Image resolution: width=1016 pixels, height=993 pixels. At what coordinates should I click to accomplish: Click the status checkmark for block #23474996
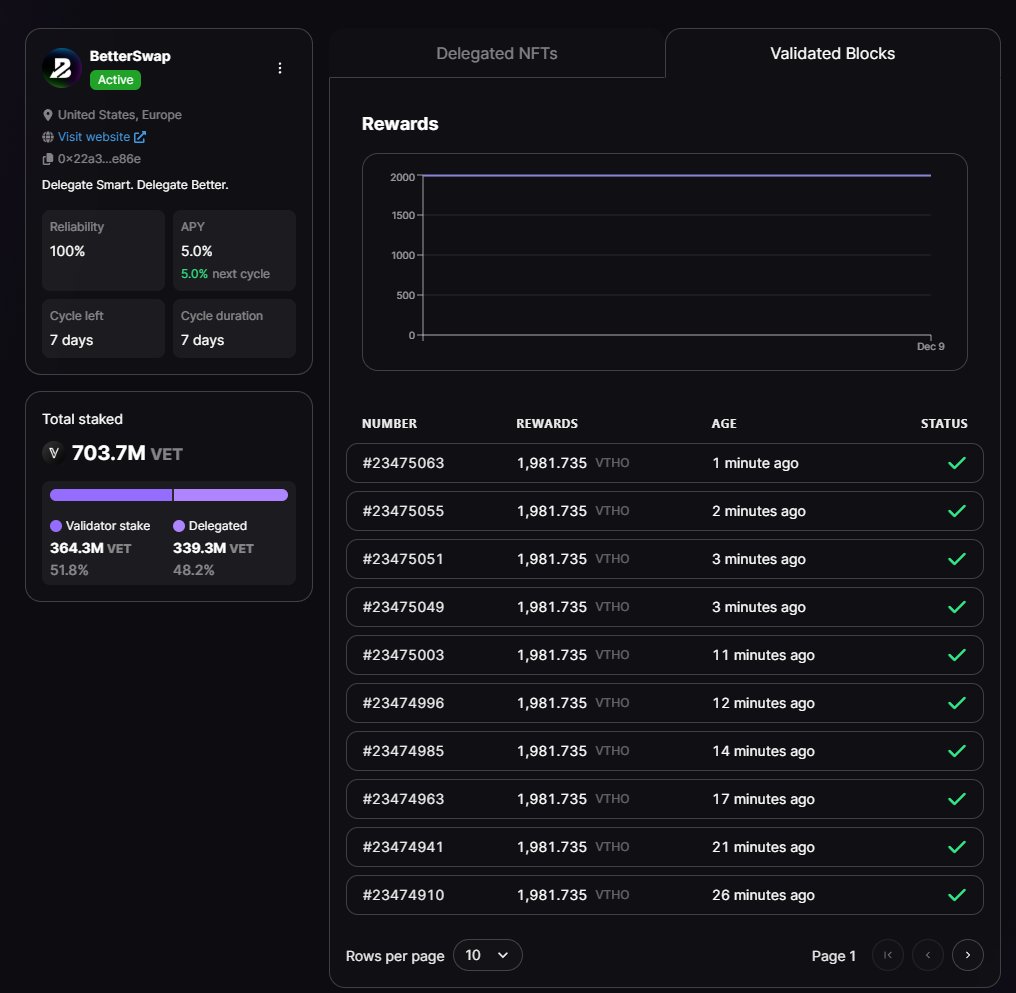(x=956, y=703)
